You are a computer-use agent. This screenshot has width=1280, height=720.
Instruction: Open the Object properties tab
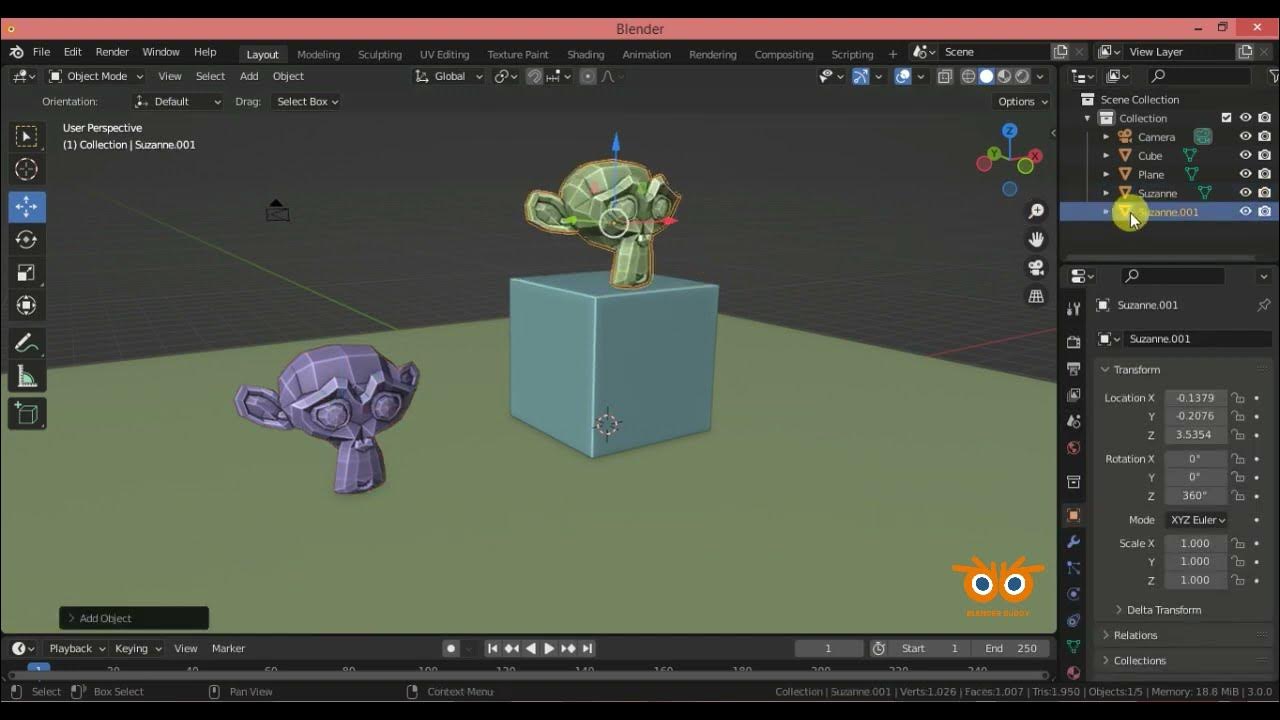(x=1074, y=515)
